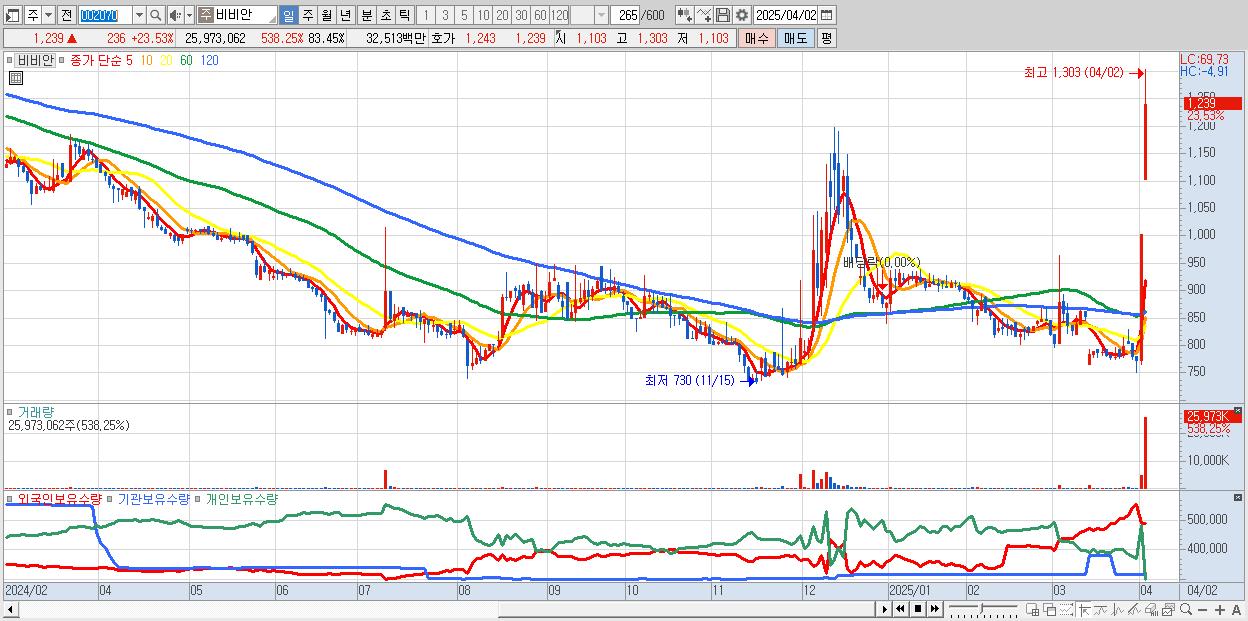Select interval 5 button
This screenshot has height=621, width=1248.
[464, 15]
